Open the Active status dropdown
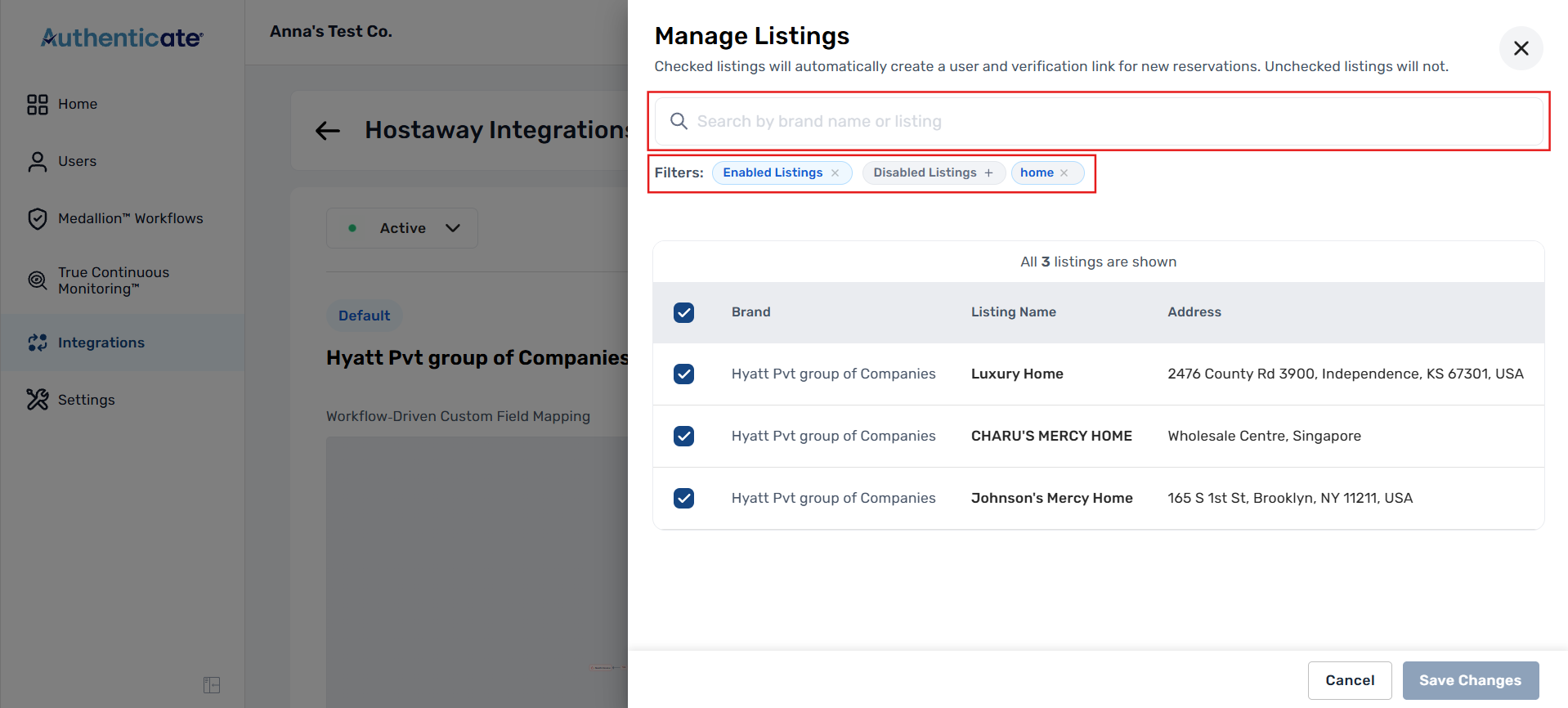The width and height of the screenshot is (1568, 708). click(x=402, y=228)
